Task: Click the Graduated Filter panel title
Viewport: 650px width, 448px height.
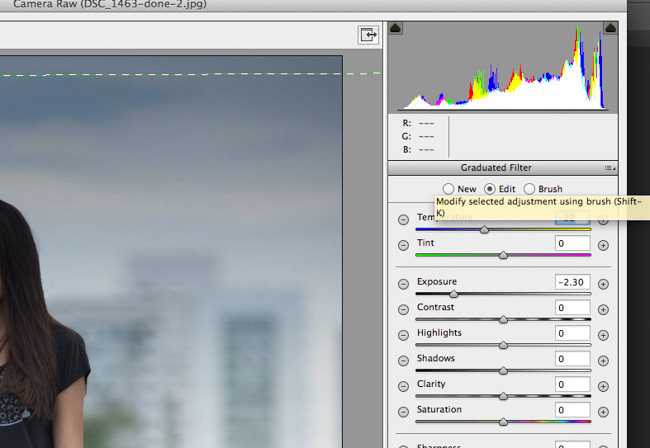Action: pos(496,168)
